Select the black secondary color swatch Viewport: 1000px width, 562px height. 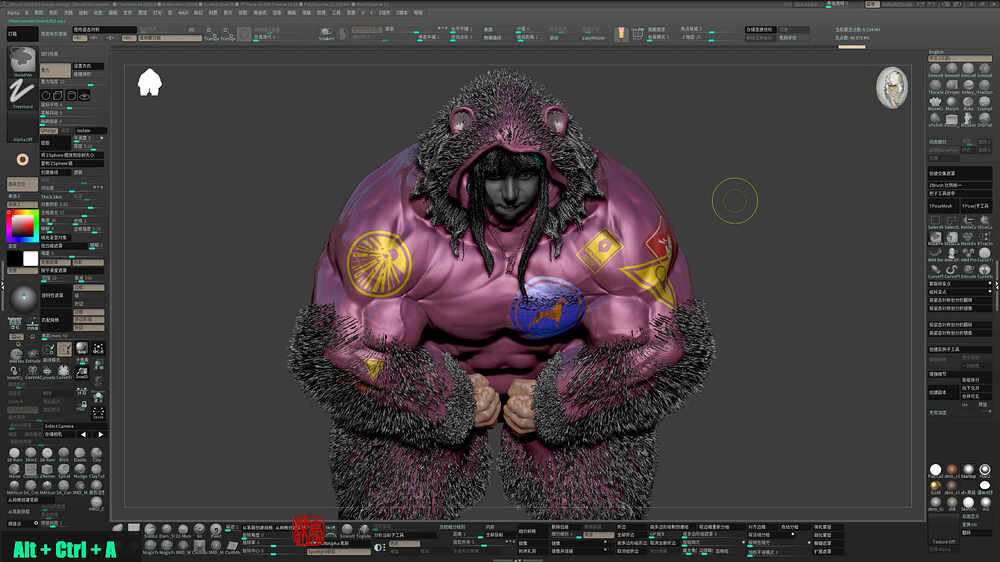click(x=14, y=258)
